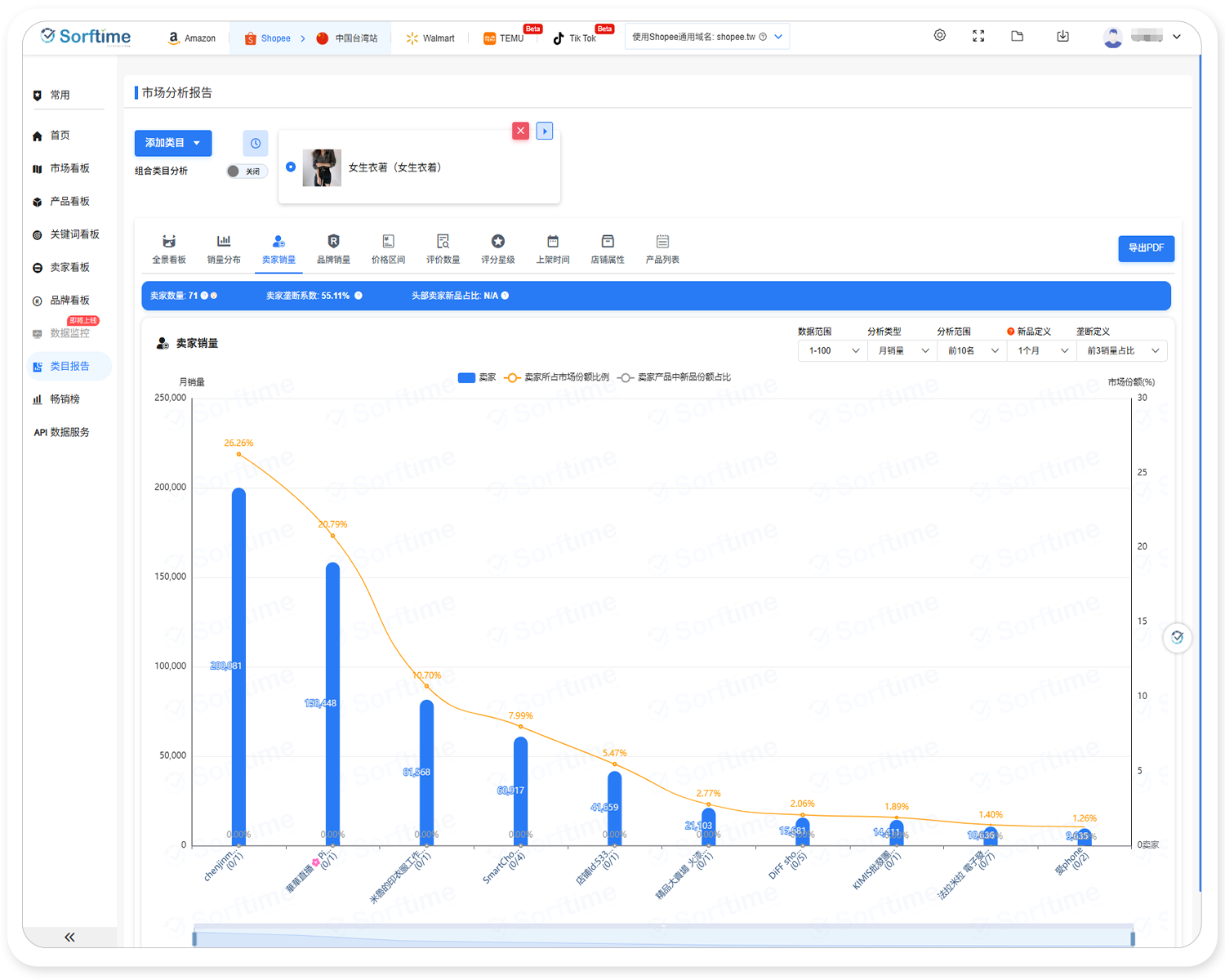Click the 导出PDF button
The image size is (1225, 980).
1146,248
